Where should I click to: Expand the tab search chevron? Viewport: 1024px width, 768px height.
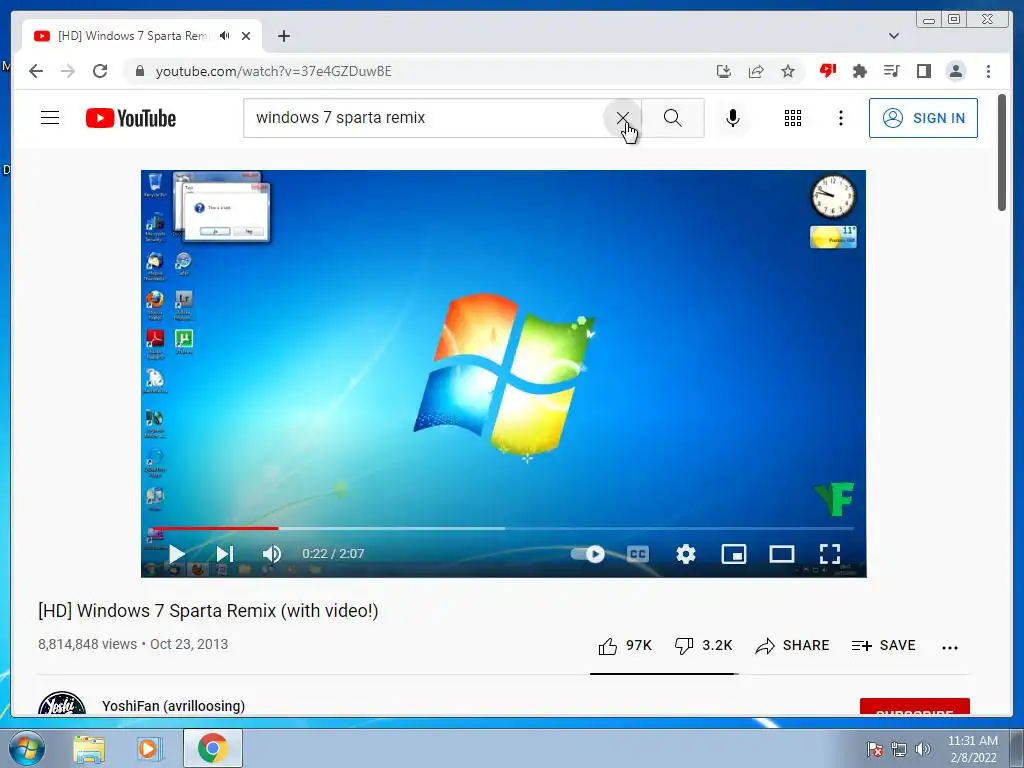[x=894, y=36]
